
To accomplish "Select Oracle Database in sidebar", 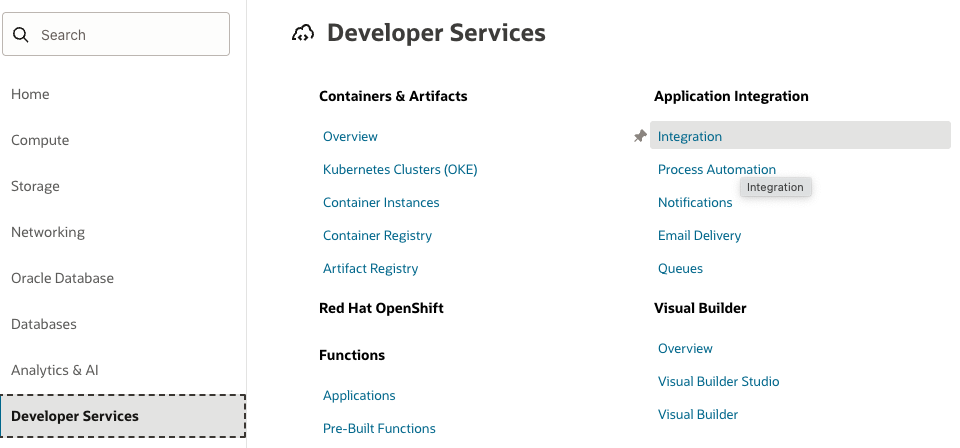I will click(62, 278).
